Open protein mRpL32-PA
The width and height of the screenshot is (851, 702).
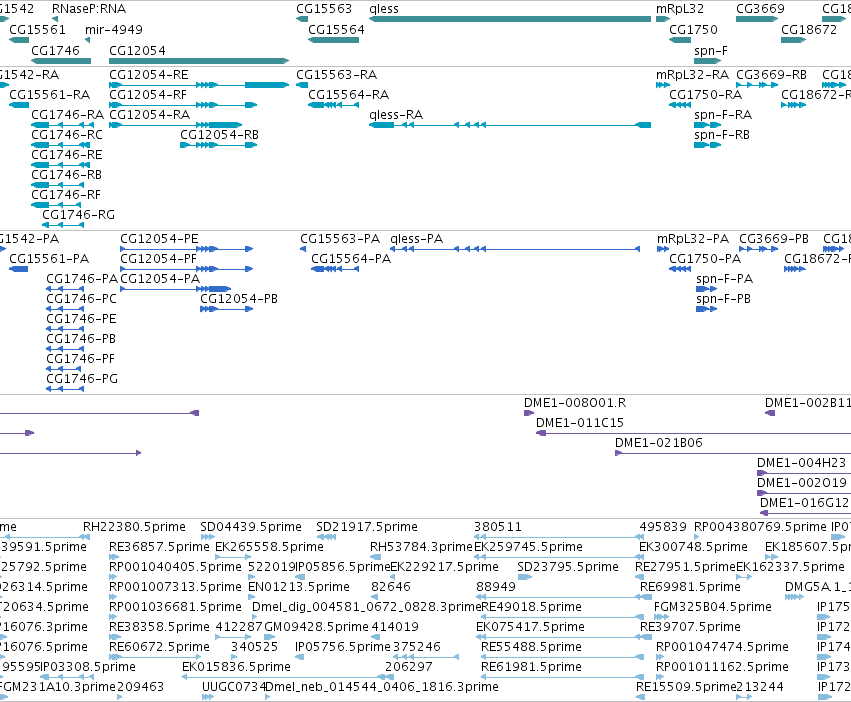[663, 249]
